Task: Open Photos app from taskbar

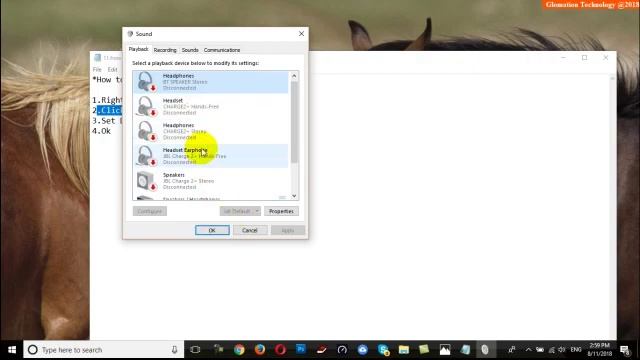Action: point(445,350)
